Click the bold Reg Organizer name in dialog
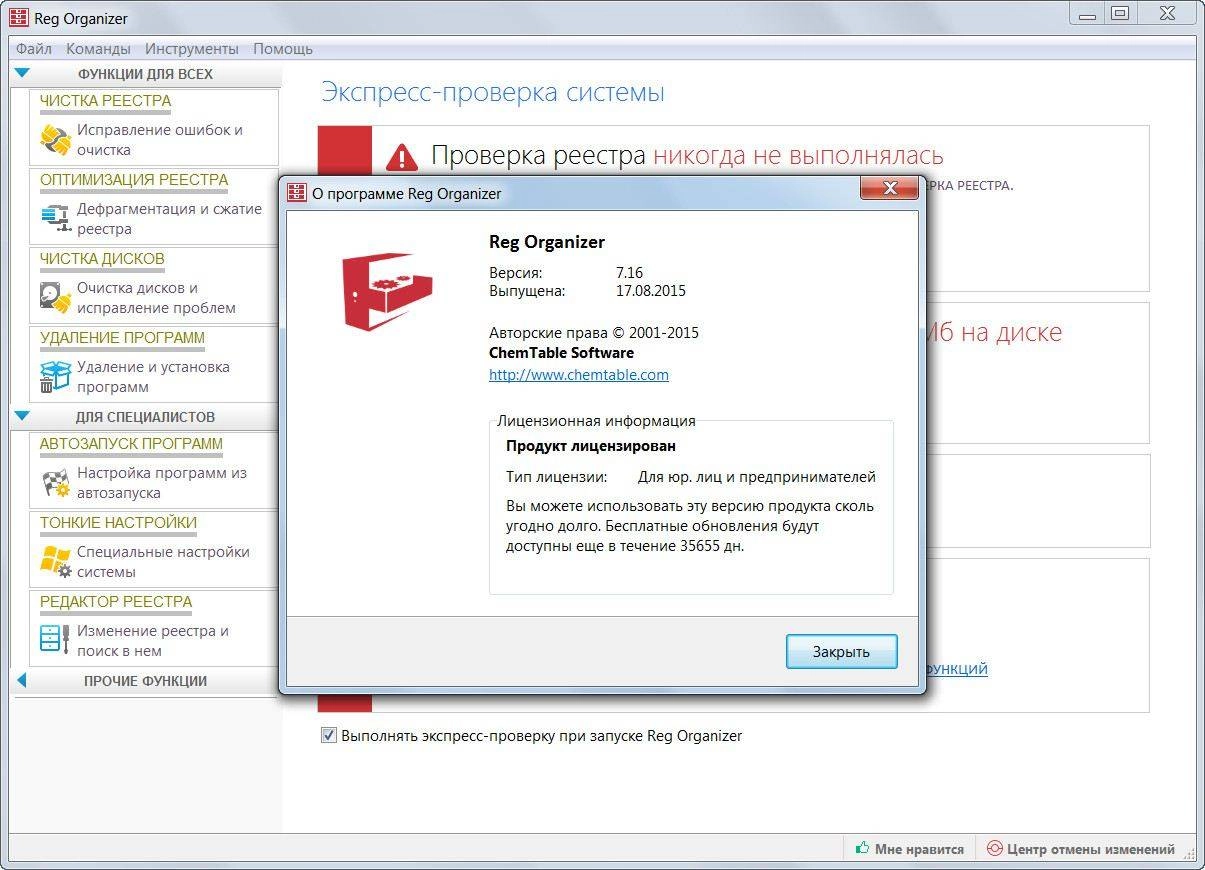Screen dimensions: 1205x870 547,242
